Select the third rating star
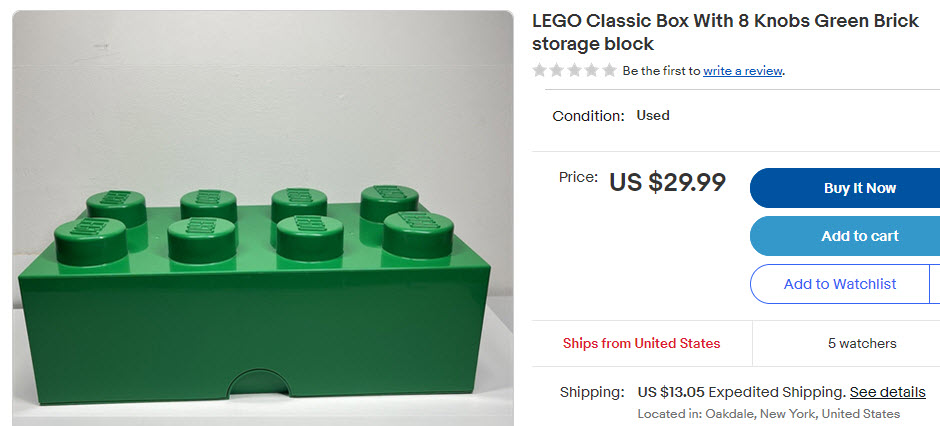The image size is (940, 426). [574, 71]
